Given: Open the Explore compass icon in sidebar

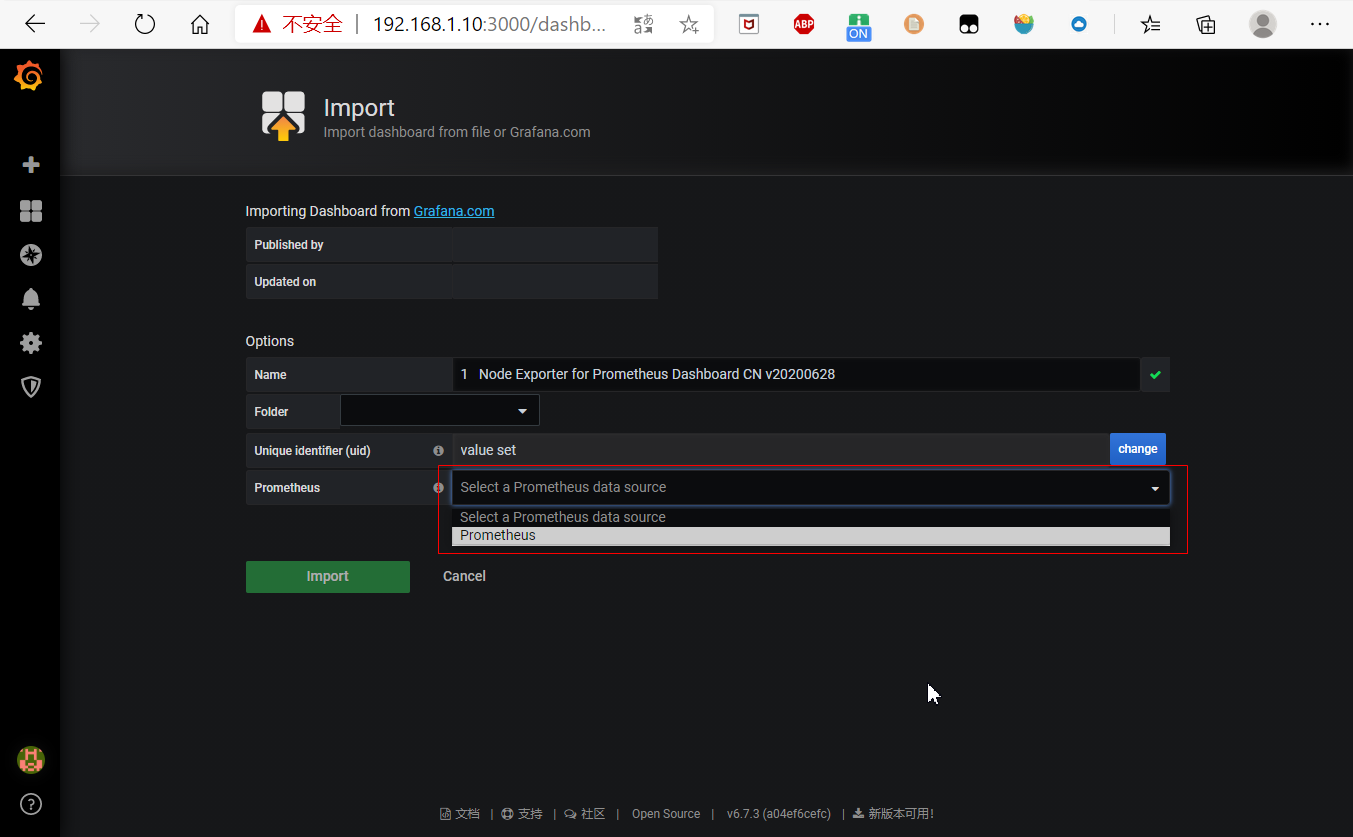Looking at the screenshot, I should [31, 255].
